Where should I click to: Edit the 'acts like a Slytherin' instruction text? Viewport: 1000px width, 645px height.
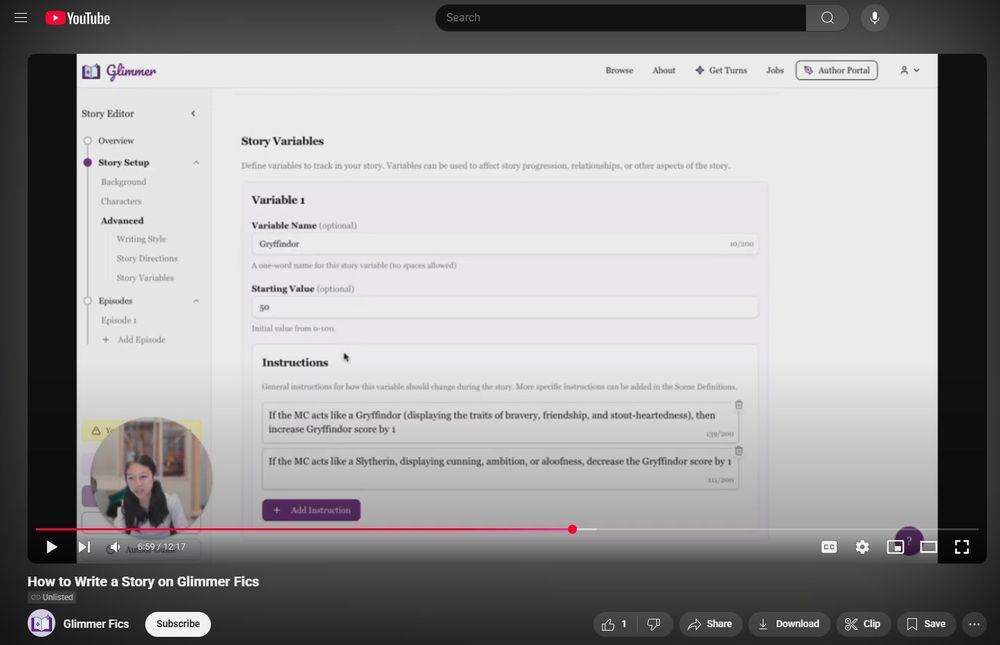click(x=500, y=469)
